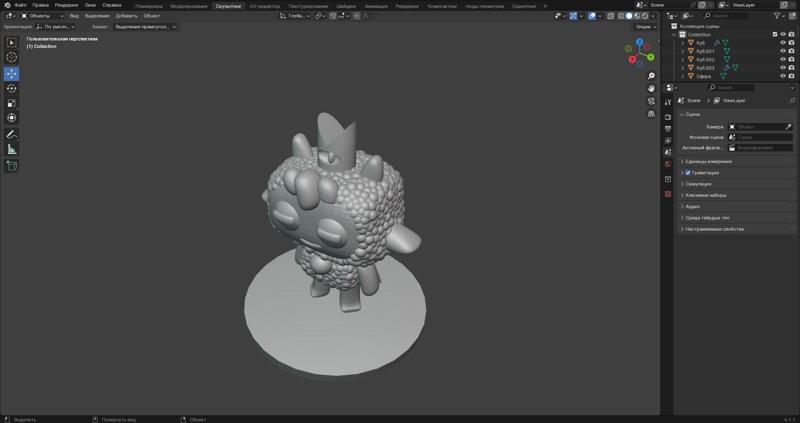The height and width of the screenshot is (423, 800).
Task: Open the Output properties tab
Action: [x=668, y=129]
